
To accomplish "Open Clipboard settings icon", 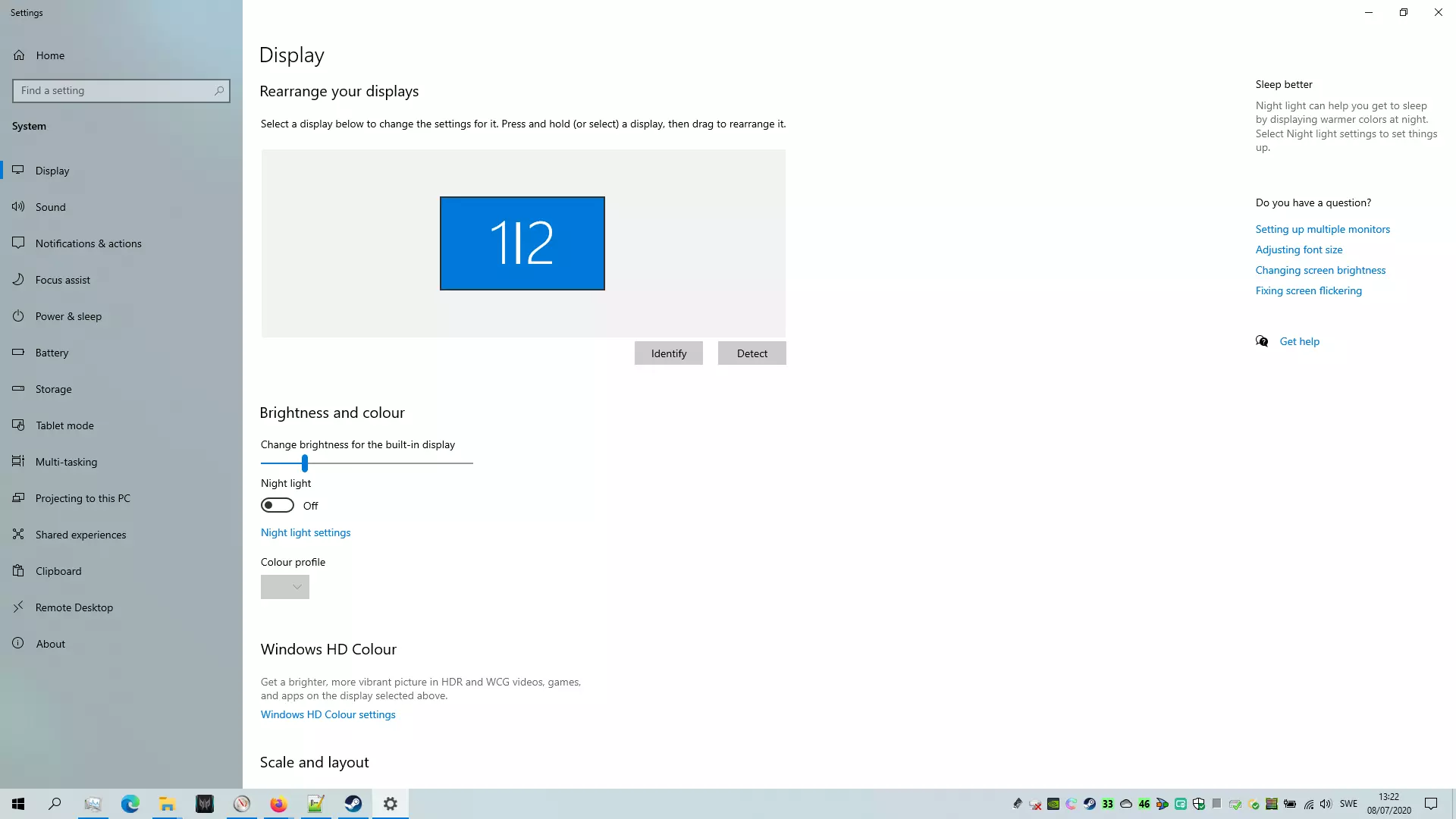I will (x=18, y=571).
